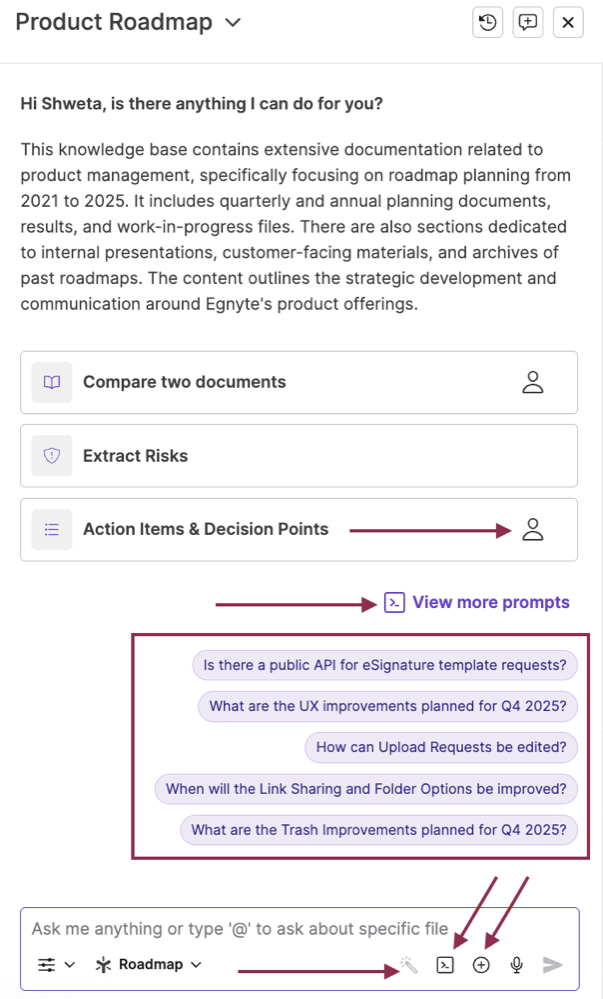Click the person icon on Compare two documents

[x=533, y=382]
